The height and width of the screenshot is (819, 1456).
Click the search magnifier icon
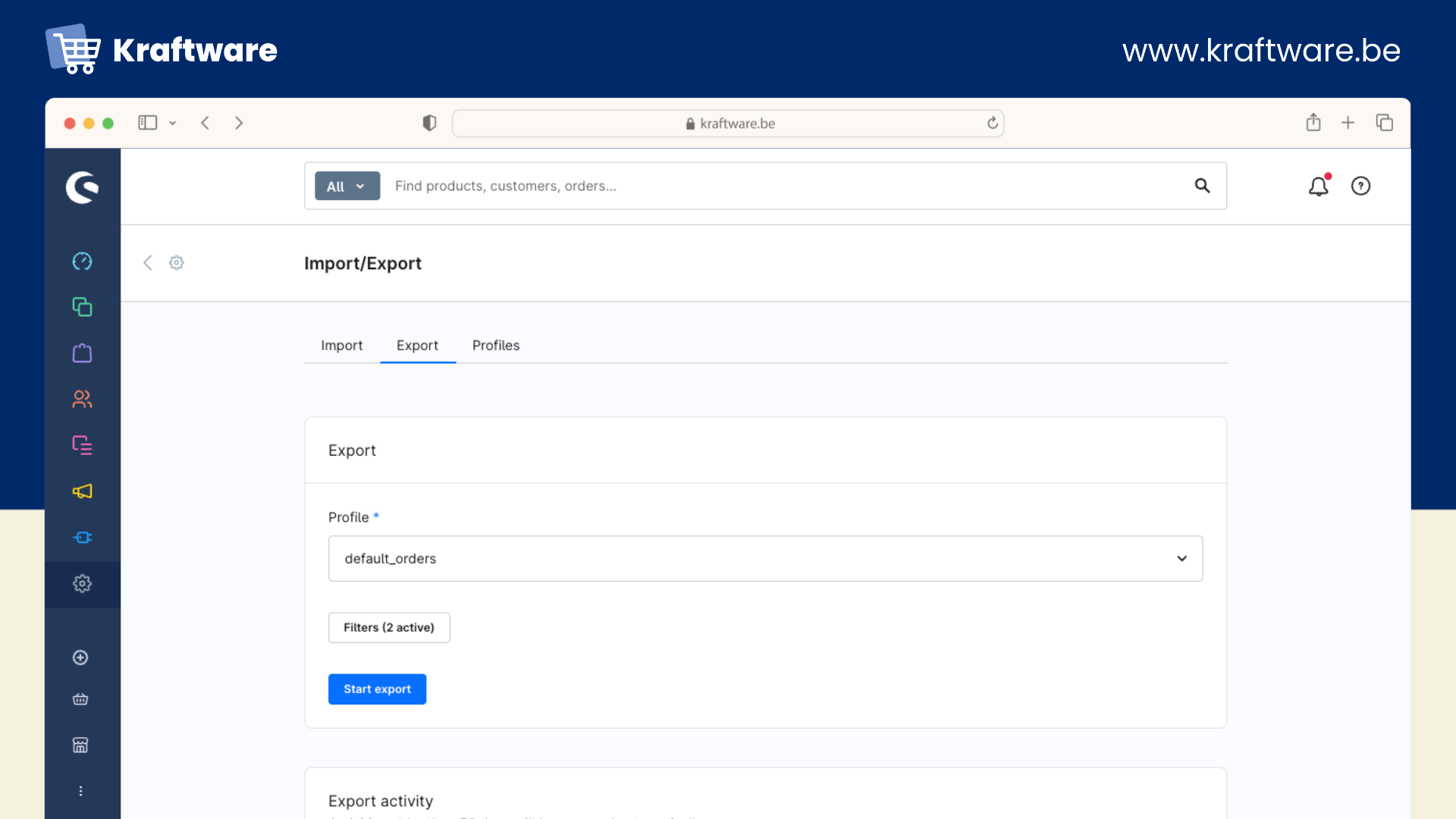[1202, 186]
